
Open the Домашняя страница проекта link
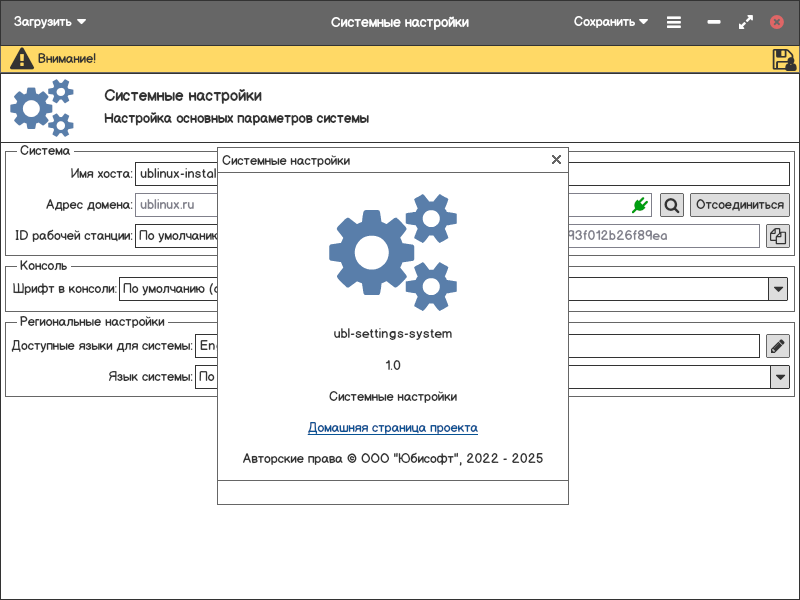click(392, 428)
